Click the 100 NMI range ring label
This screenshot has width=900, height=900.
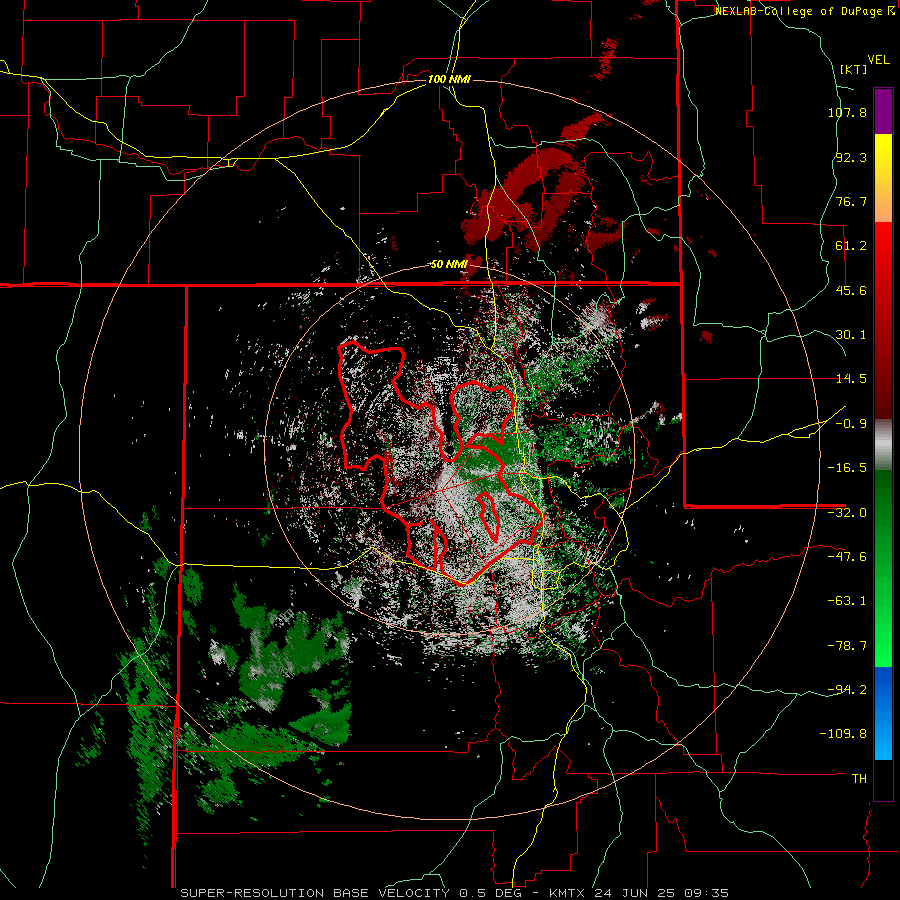pos(449,79)
